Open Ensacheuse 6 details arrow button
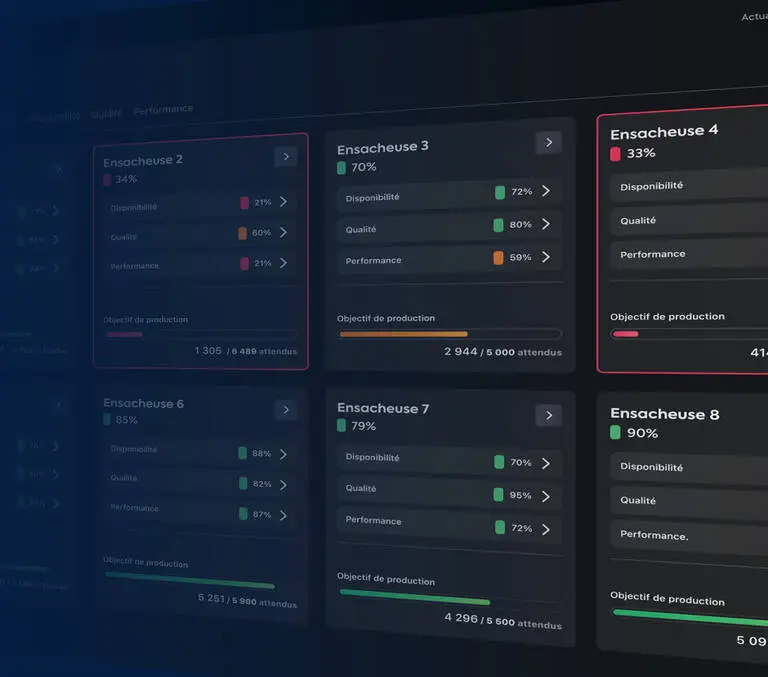Viewport: 768px width, 677px height. (286, 410)
